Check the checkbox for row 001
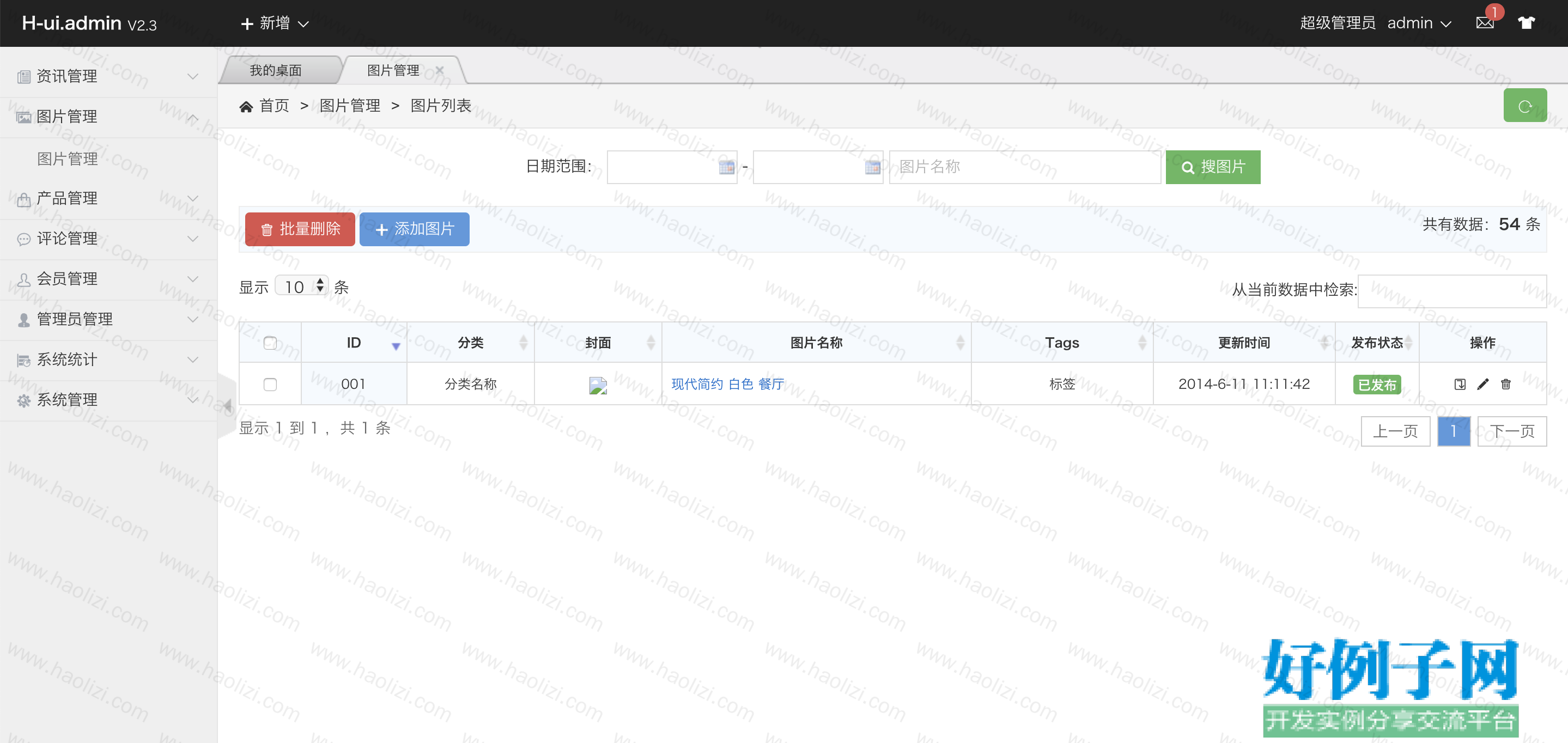Viewport: 1568px width, 743px height. pyautogui.click(x=270, y=384)
